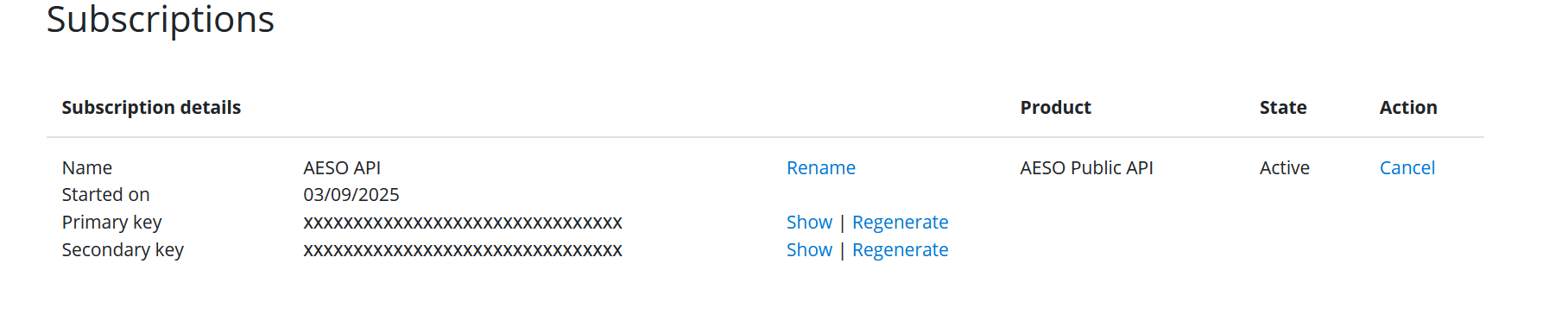Select the masked secondary key text

click(x=463, y=250)
